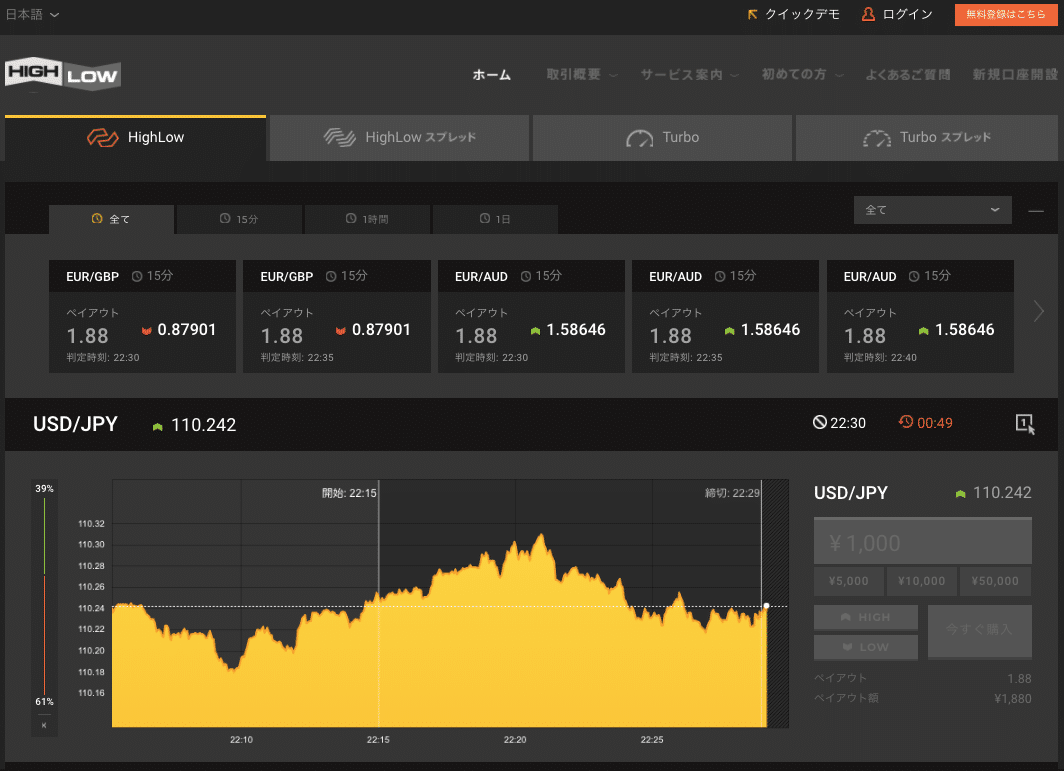Click the HighLow logo
The image size is (1064, 771).
coord(62,73)
